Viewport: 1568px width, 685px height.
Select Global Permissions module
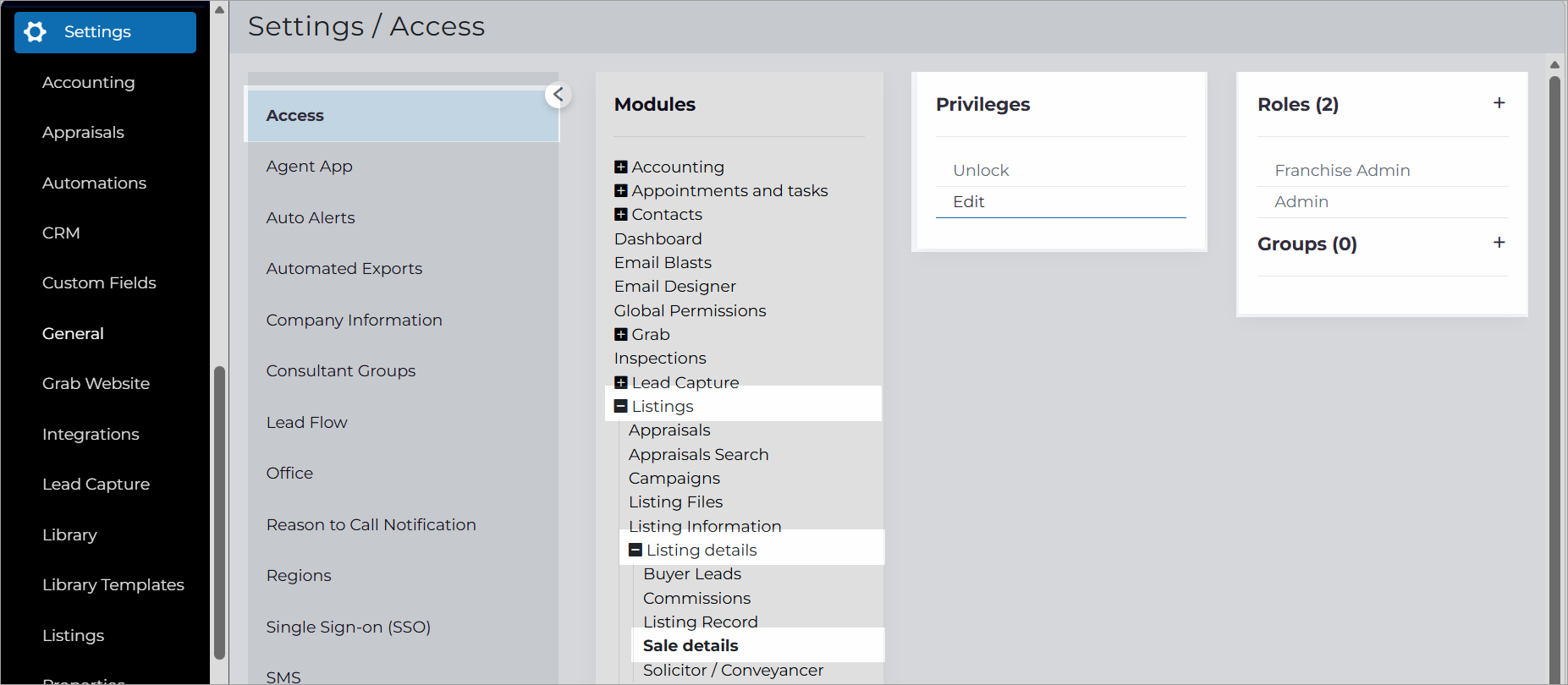(690, 311)
